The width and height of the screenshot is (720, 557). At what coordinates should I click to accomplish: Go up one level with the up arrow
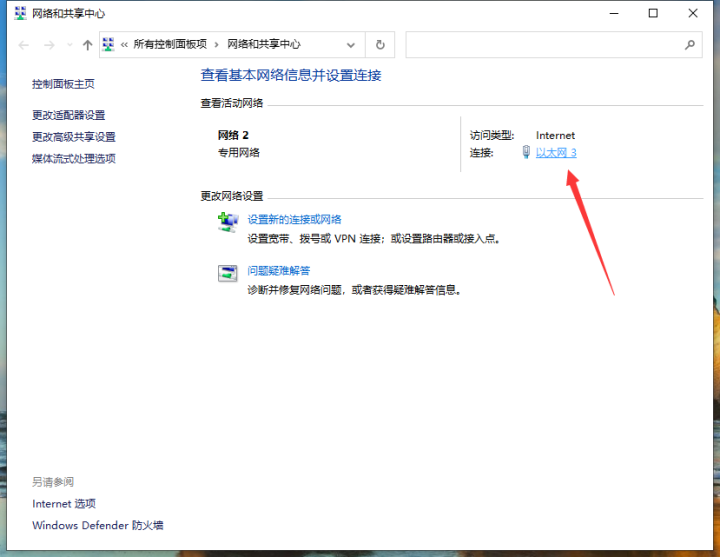87,45
